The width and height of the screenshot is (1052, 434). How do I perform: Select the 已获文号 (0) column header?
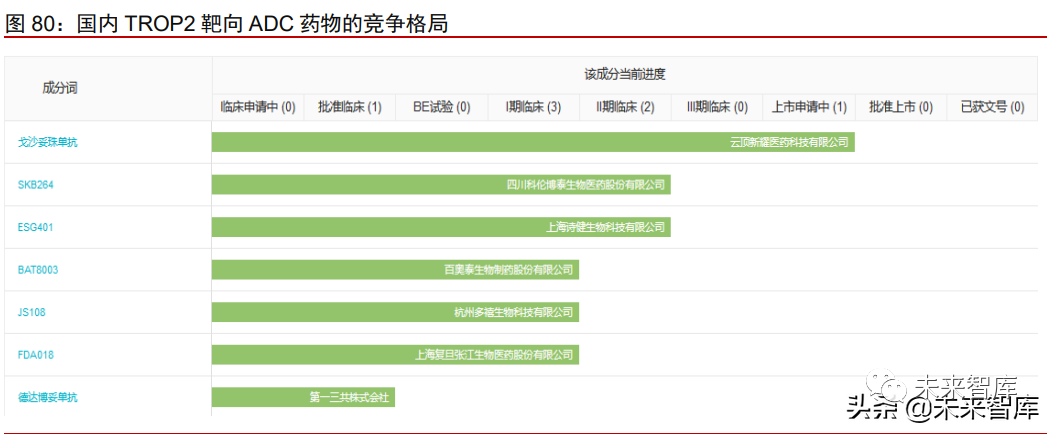[992, 107]
